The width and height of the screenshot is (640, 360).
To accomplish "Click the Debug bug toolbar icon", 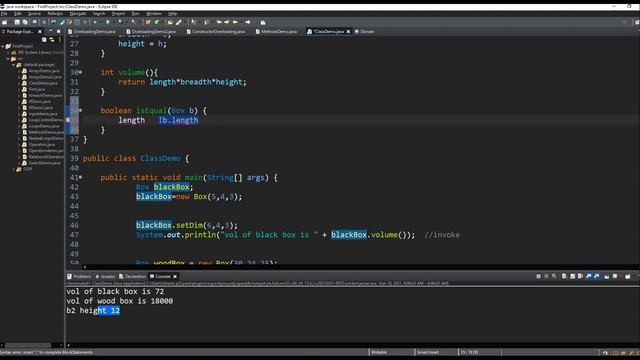I will coord(95,22).
